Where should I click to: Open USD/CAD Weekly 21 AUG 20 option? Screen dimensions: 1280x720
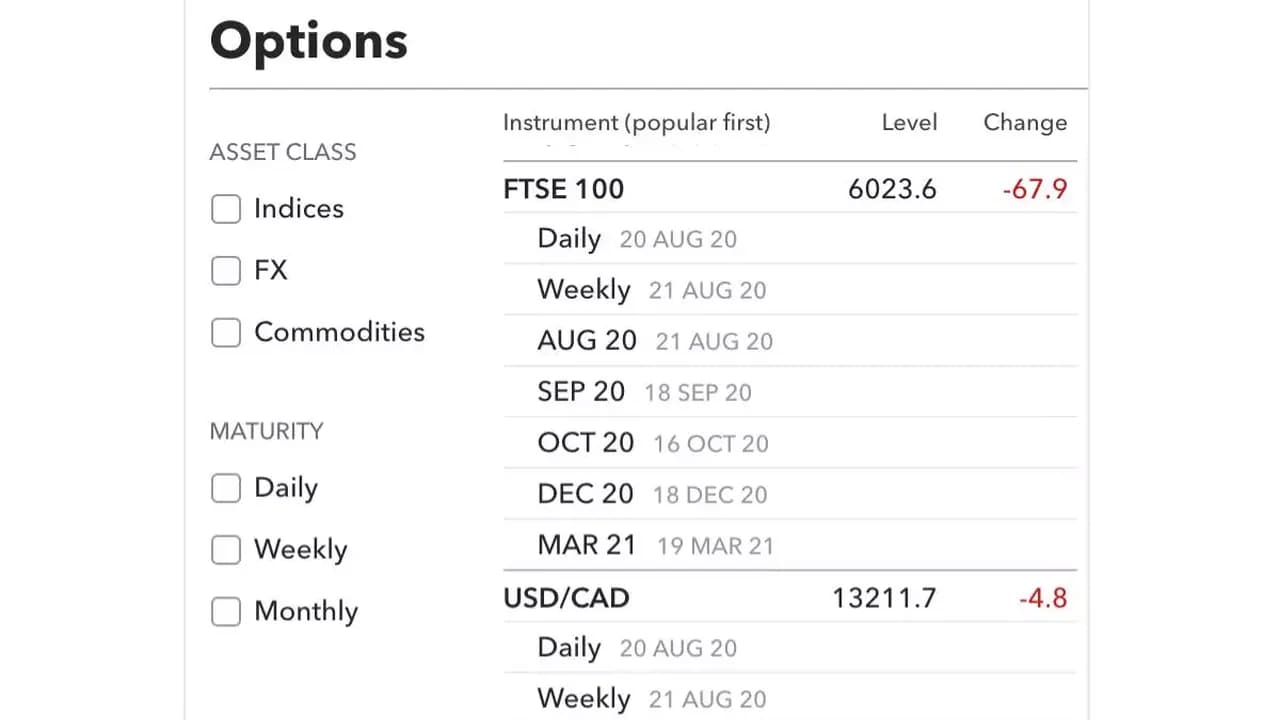(790, 698)
